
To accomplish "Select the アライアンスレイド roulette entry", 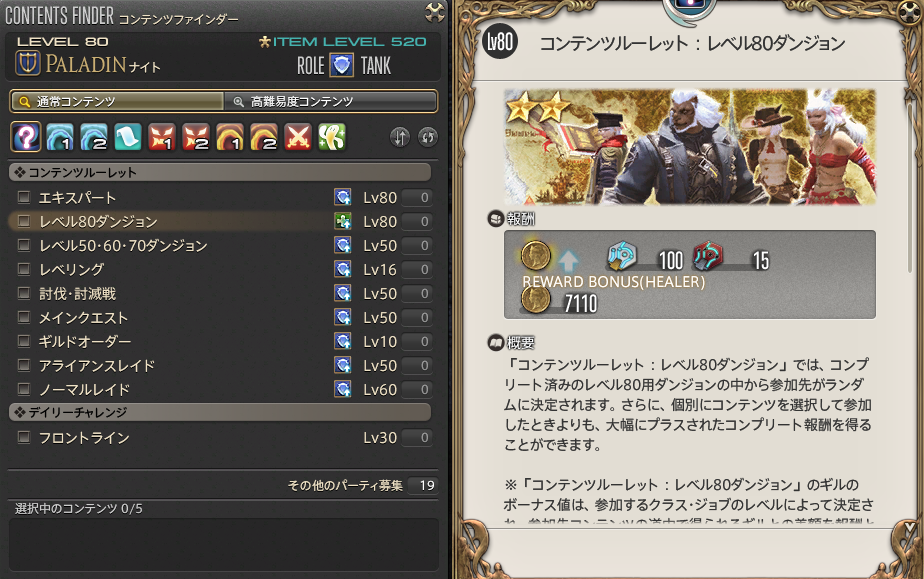I will [222, 365].
